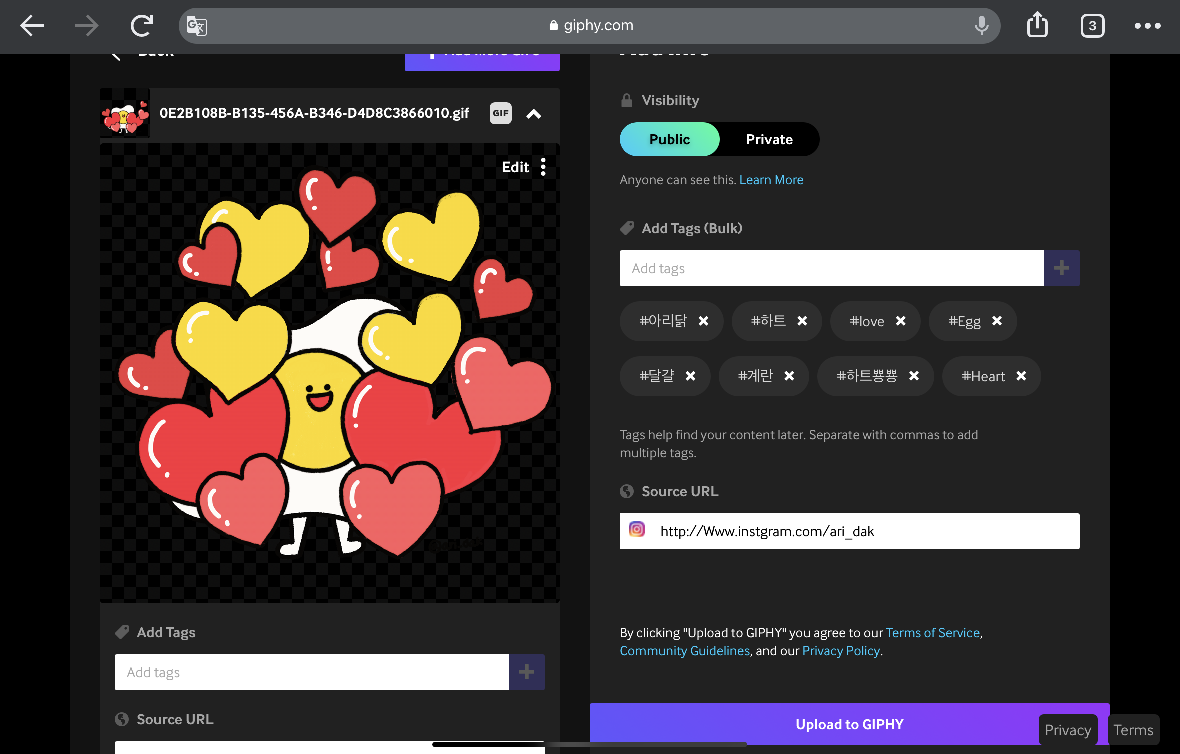Open the Learn More visibility link
Screen dimensions: 1180x754
click(771, 180)
